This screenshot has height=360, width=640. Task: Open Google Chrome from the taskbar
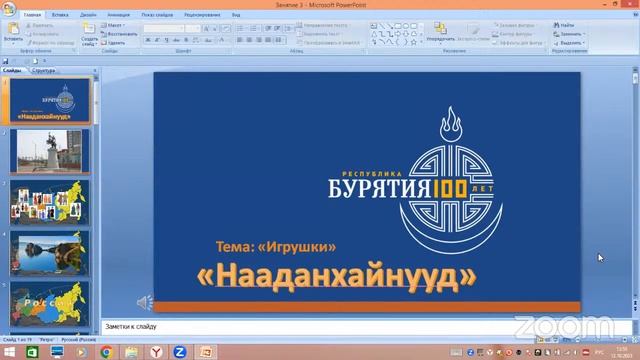(107, 352)
